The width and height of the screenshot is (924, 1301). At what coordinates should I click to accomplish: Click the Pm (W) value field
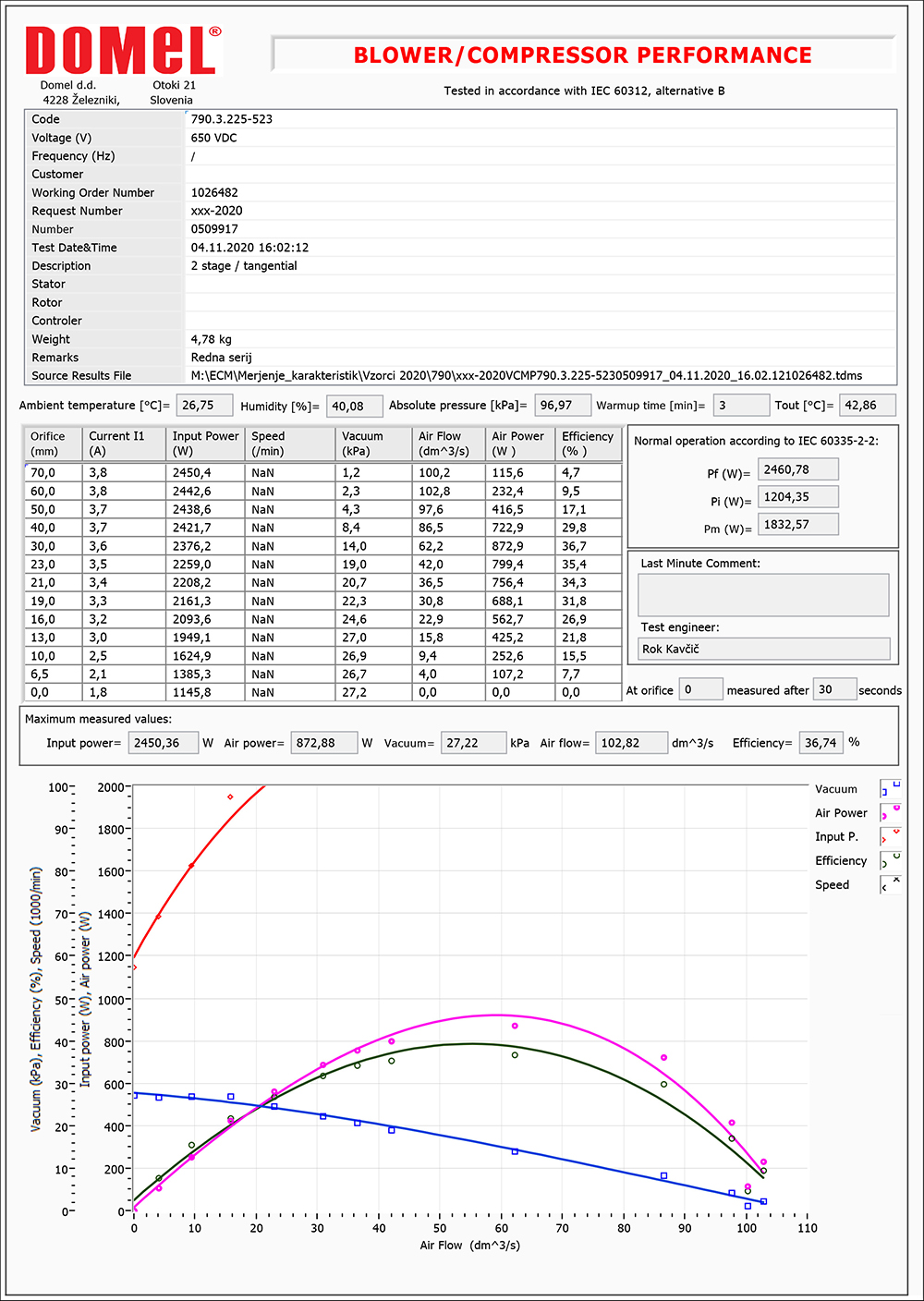click(797, 525)
